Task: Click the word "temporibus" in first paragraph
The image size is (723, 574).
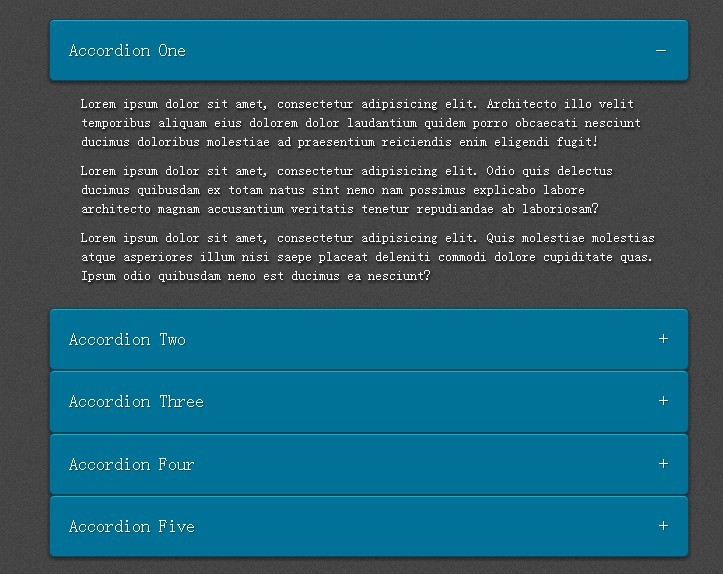Action: tap(116, 123)
